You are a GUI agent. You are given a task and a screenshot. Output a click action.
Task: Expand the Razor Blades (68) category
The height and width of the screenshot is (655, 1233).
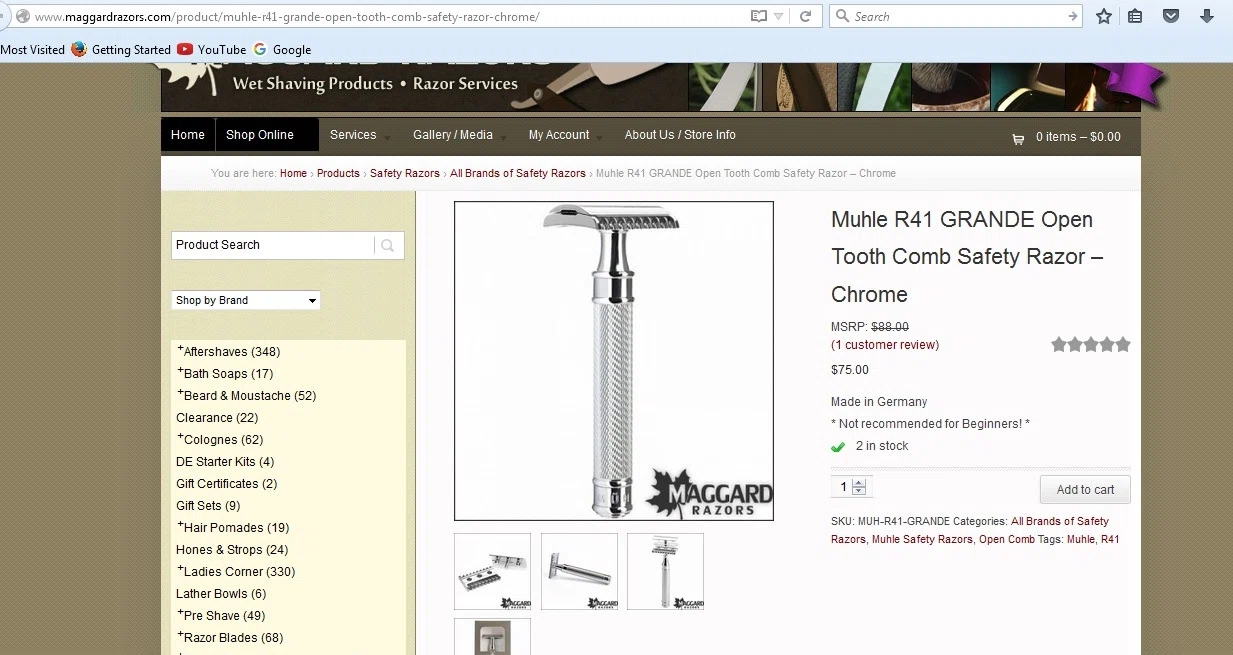[x=230, y=638]
